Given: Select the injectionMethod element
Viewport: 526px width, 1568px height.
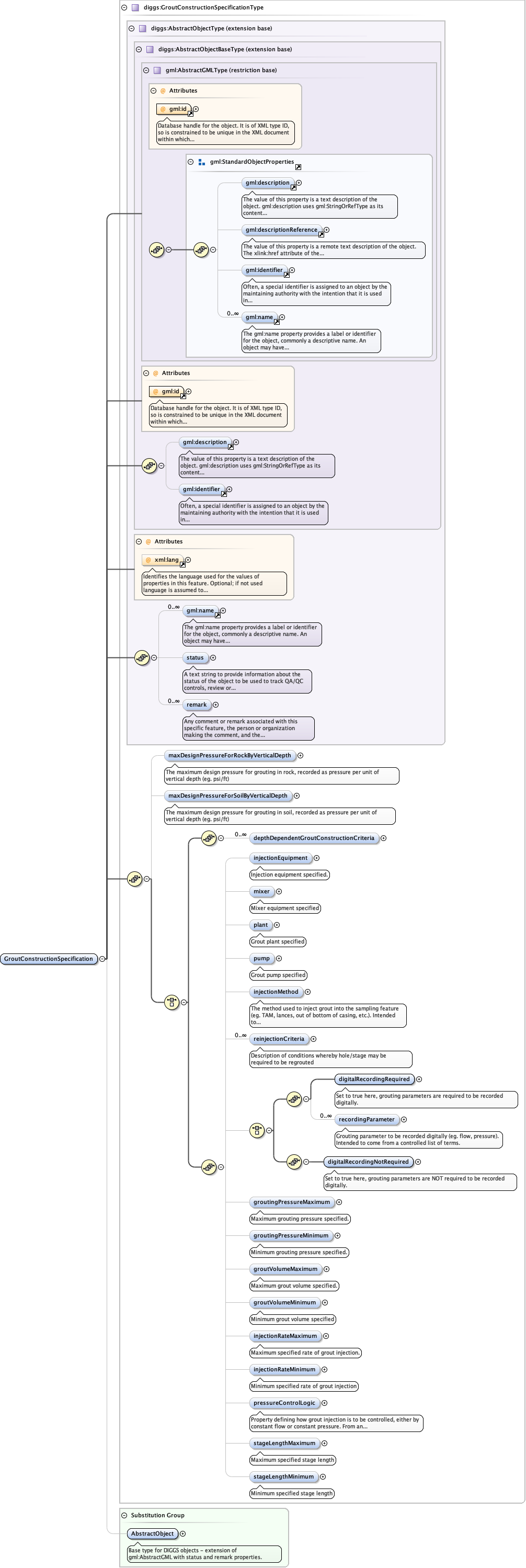Looking at the screenshot, I should tap(276, 992).
